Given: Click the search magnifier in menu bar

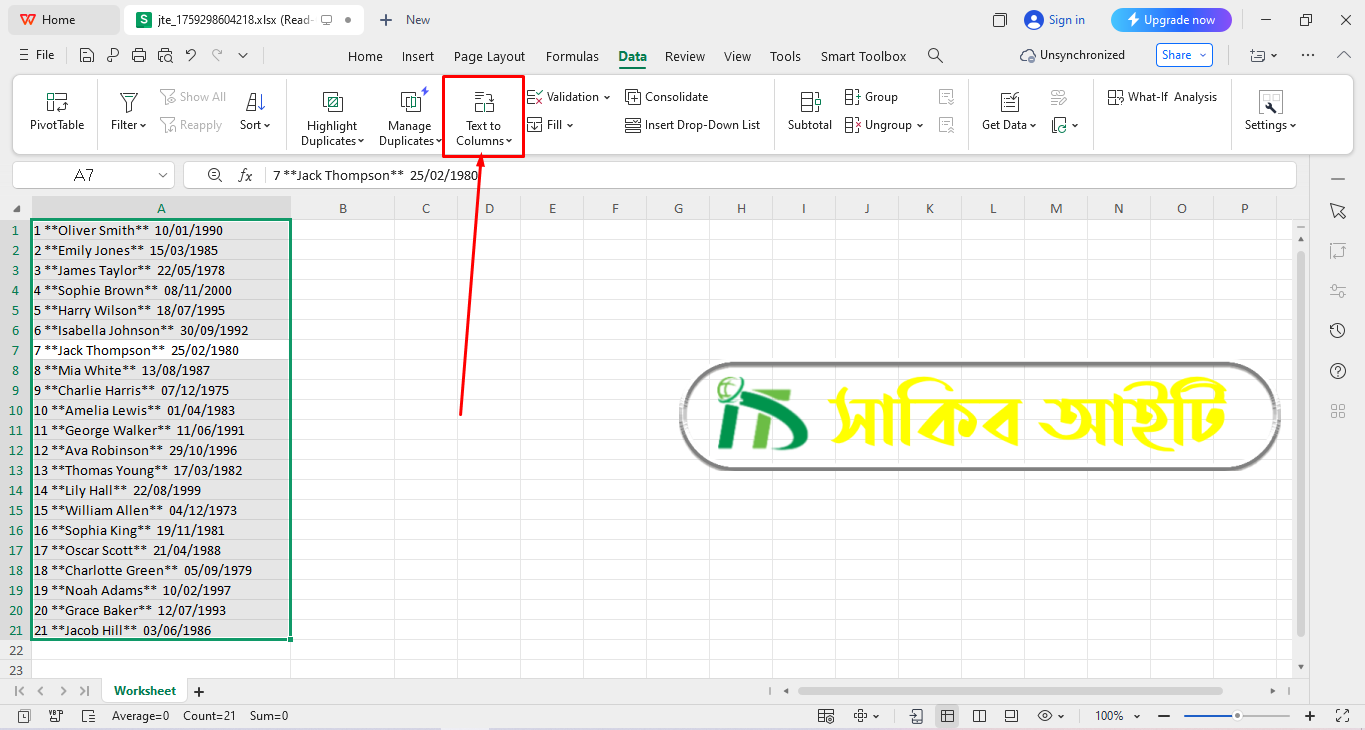Looking at the screenshot, I should point(935,56).
